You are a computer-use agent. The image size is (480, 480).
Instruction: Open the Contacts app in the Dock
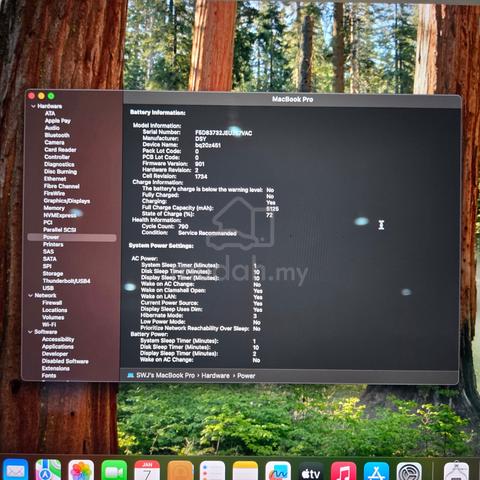(180, 470)
